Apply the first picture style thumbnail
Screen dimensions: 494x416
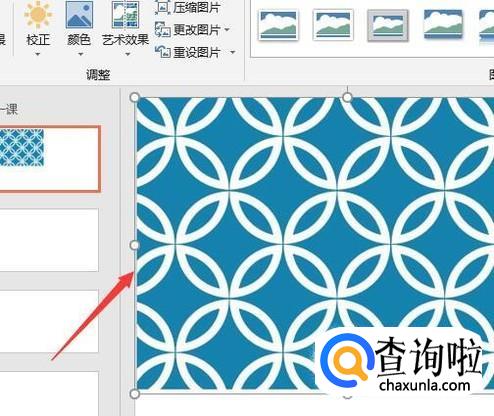[x=278, y=25]
